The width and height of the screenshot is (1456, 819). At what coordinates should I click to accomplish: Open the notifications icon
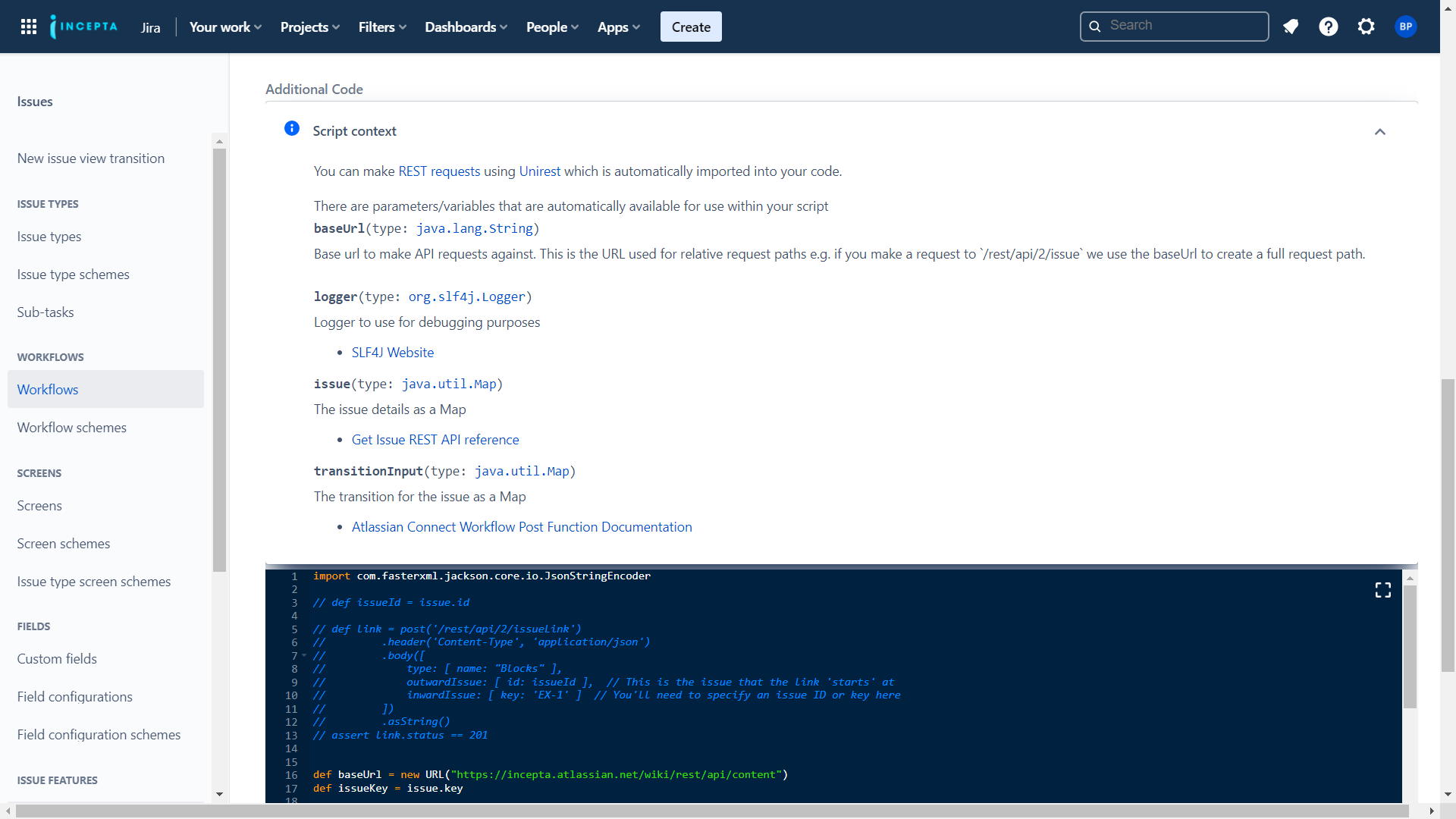coord(1291,27)
